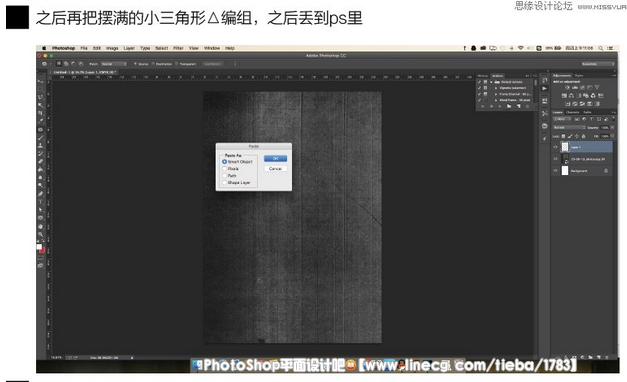The height and width of the screenshot is (382, 627).
Task: Hide the Background layer with its eye icon
Action: click(555, 171)
